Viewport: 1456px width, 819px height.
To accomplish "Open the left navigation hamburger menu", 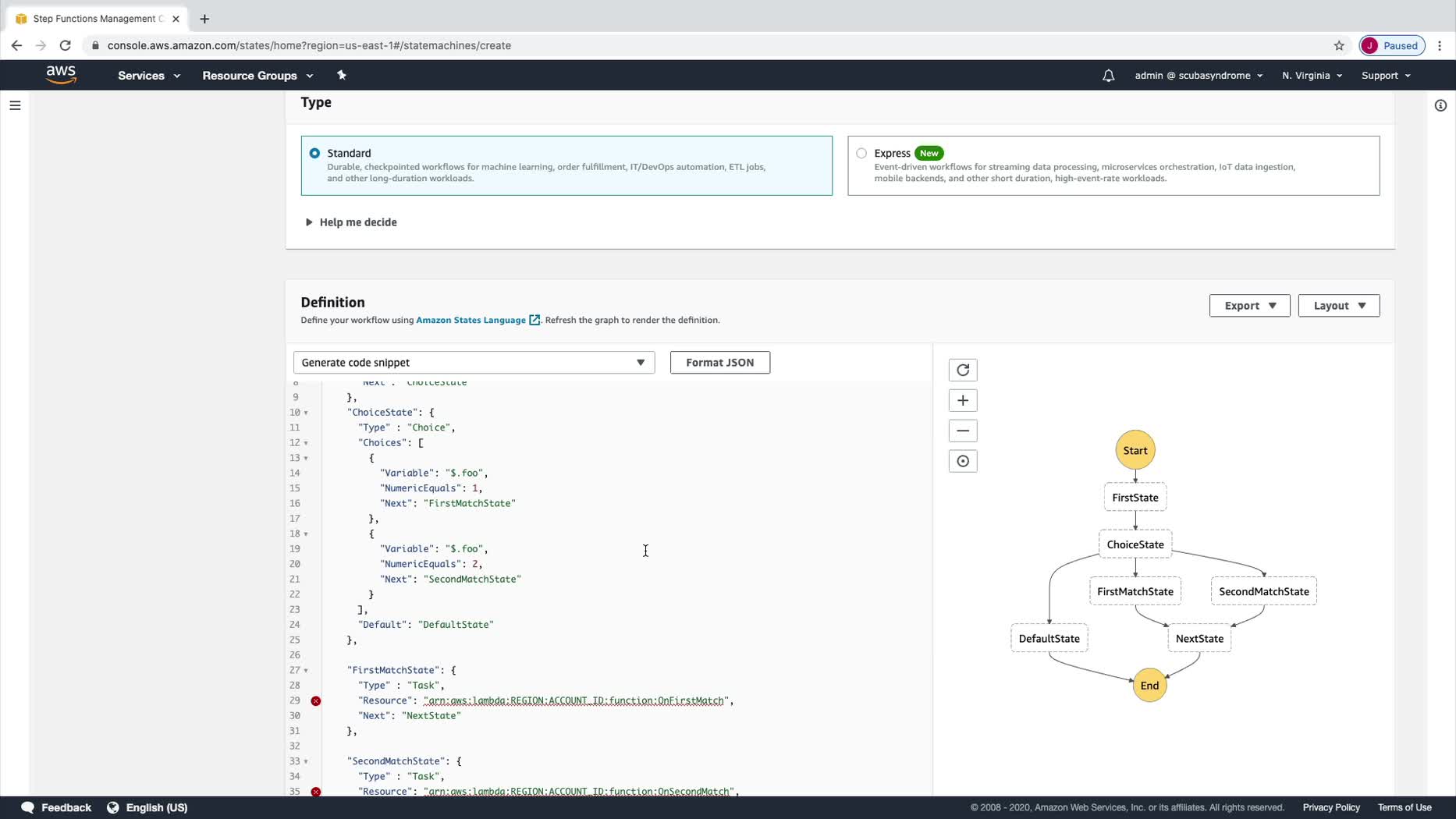I will 15,105.
